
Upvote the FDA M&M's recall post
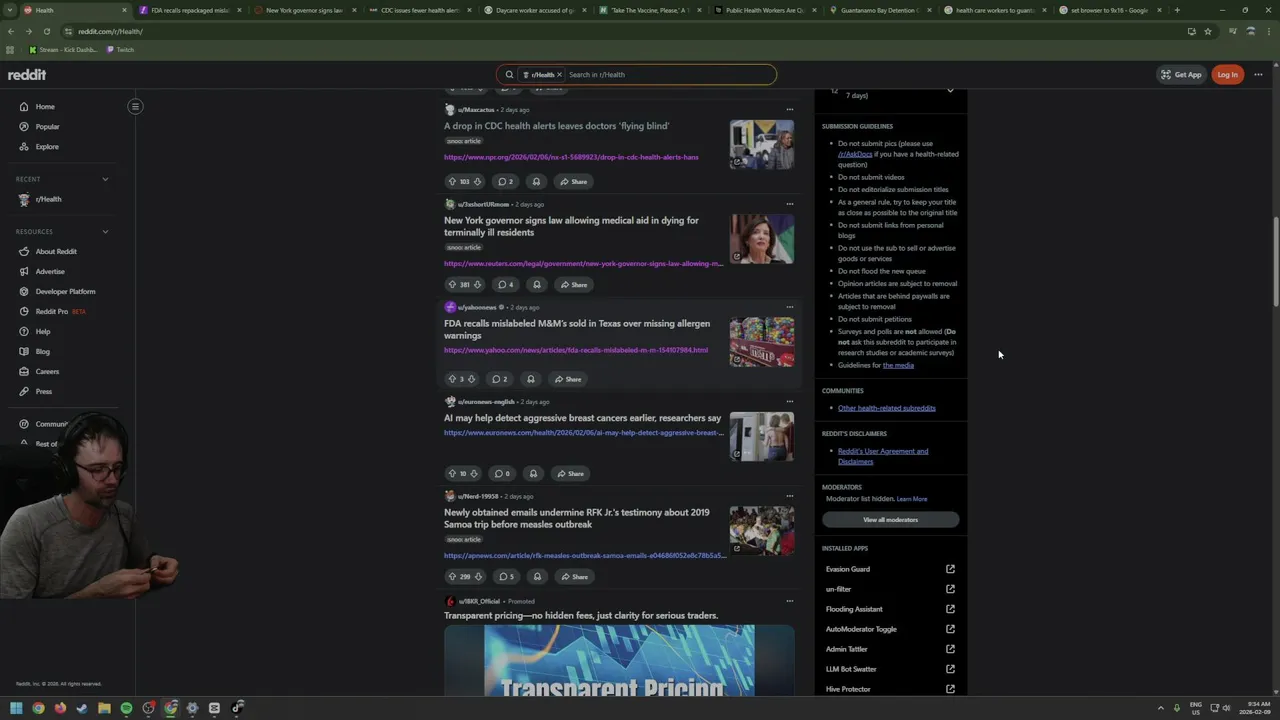pos(452,379)
